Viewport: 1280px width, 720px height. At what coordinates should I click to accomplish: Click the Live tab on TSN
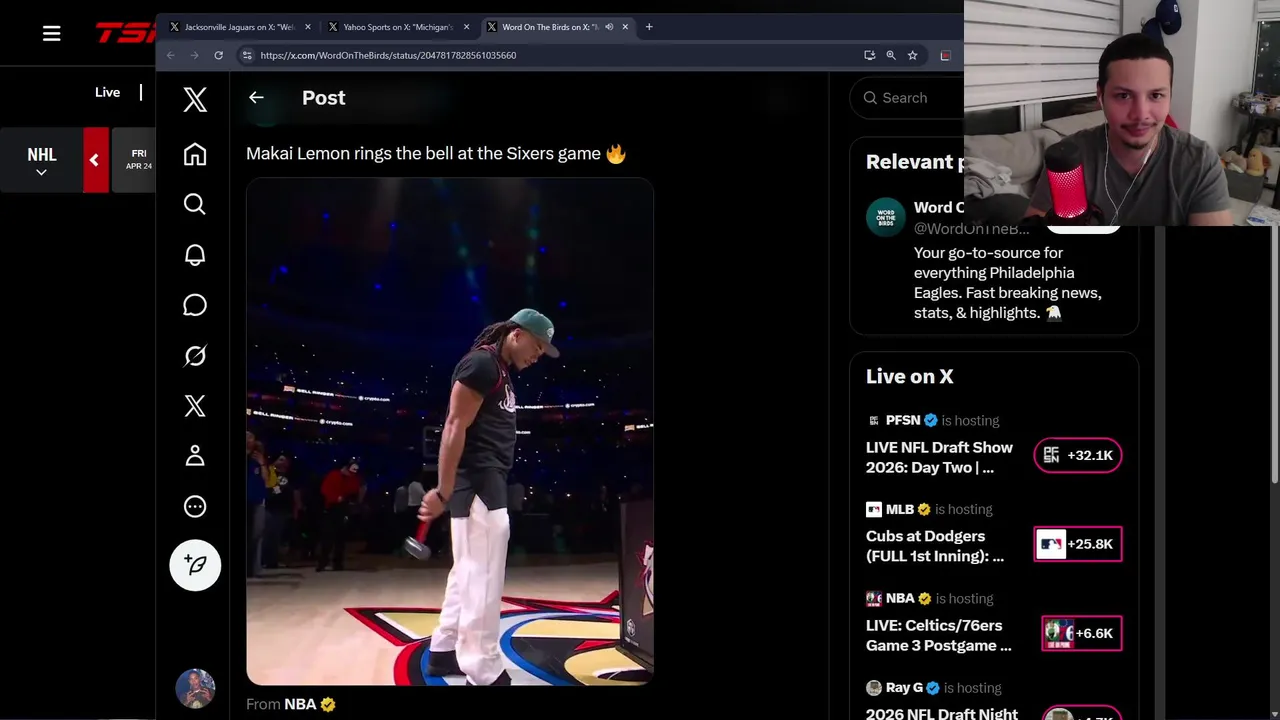click(107, 92)
